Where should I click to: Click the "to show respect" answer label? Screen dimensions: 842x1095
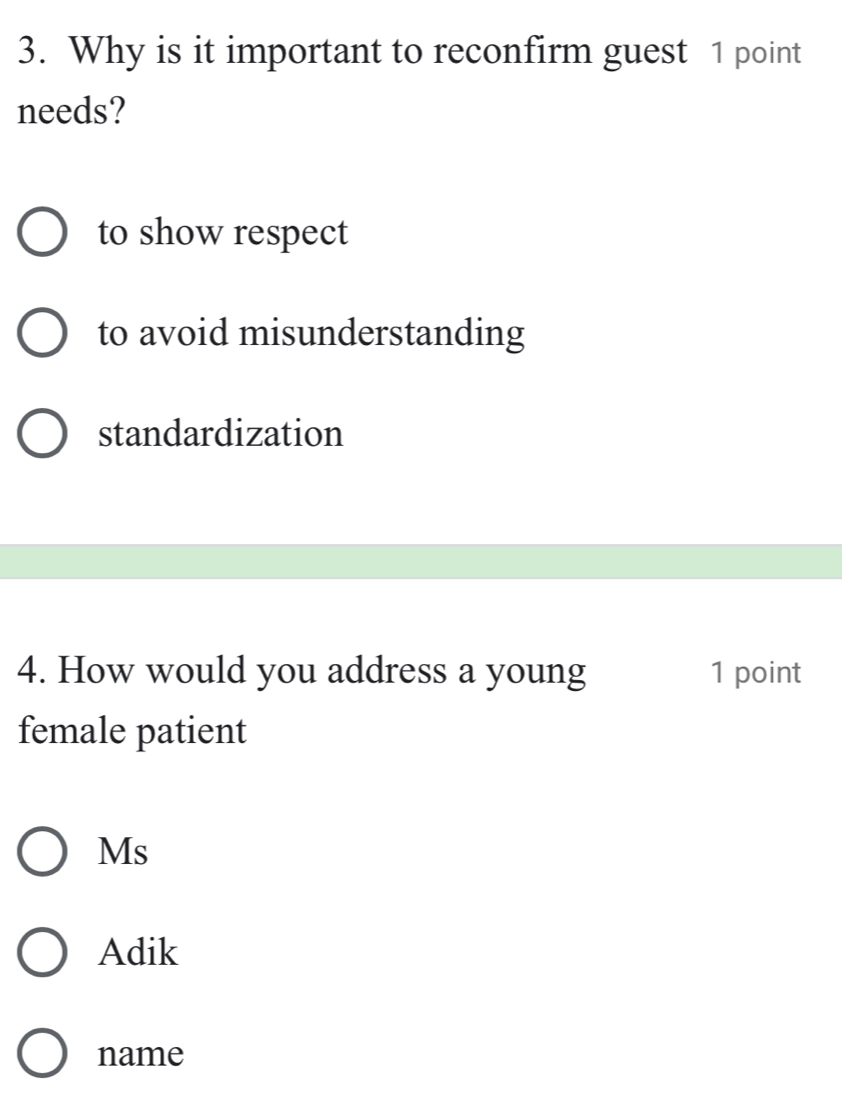coord(223,233)
